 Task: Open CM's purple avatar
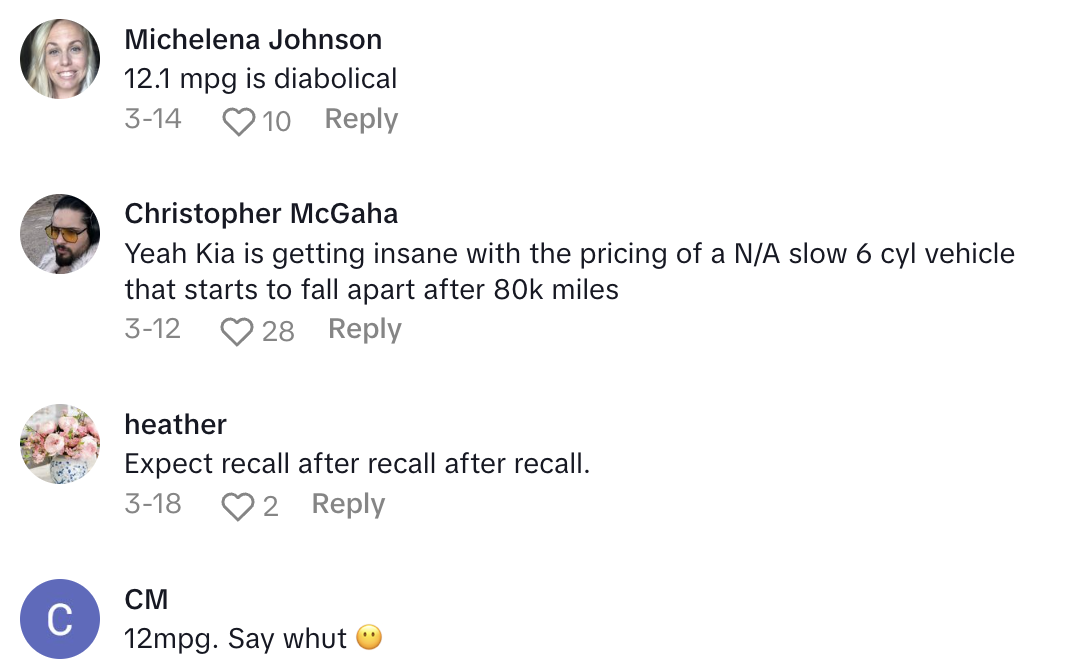[x=59, y=618]
